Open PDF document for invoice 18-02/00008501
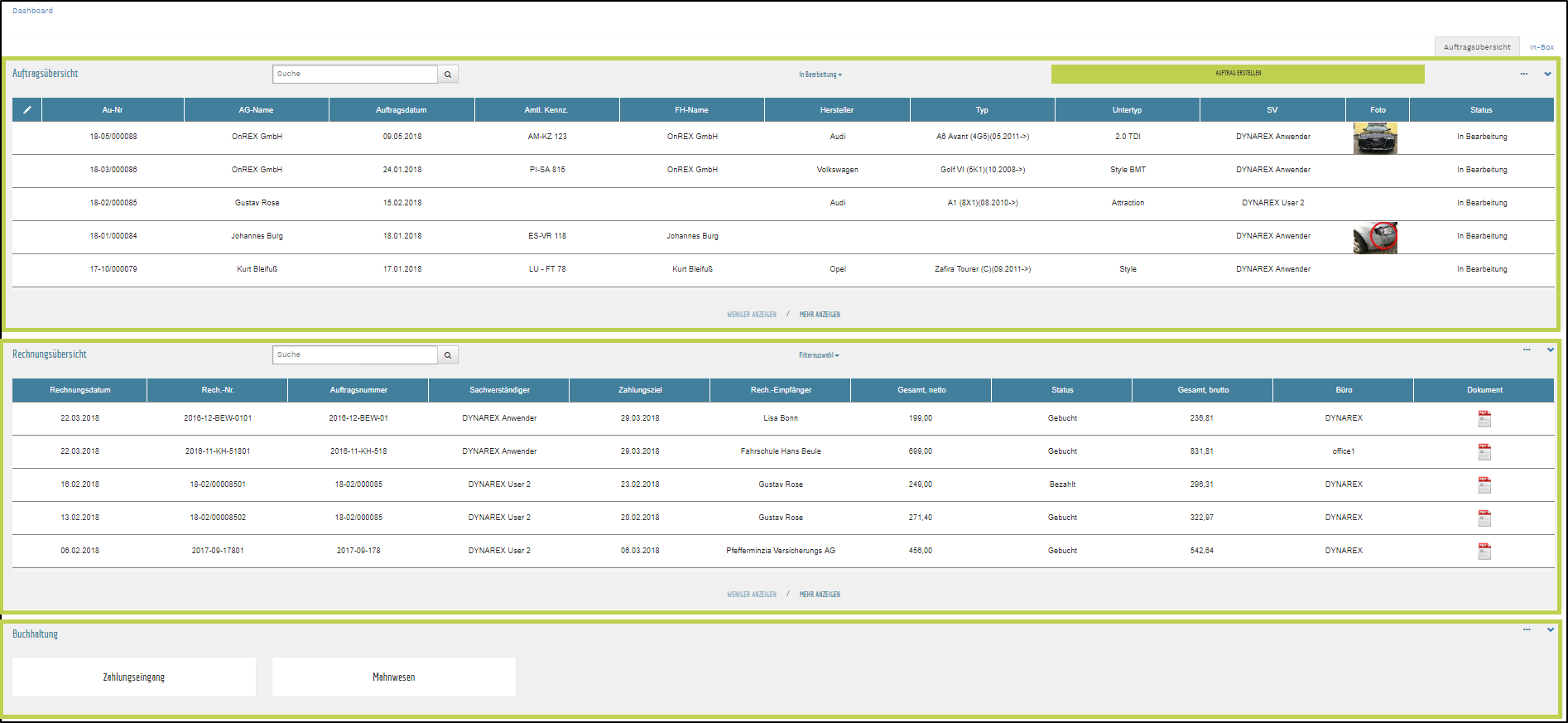The width and height of the screenshot is (1568, 723). pyautogui.click(x=1484, y=485)
